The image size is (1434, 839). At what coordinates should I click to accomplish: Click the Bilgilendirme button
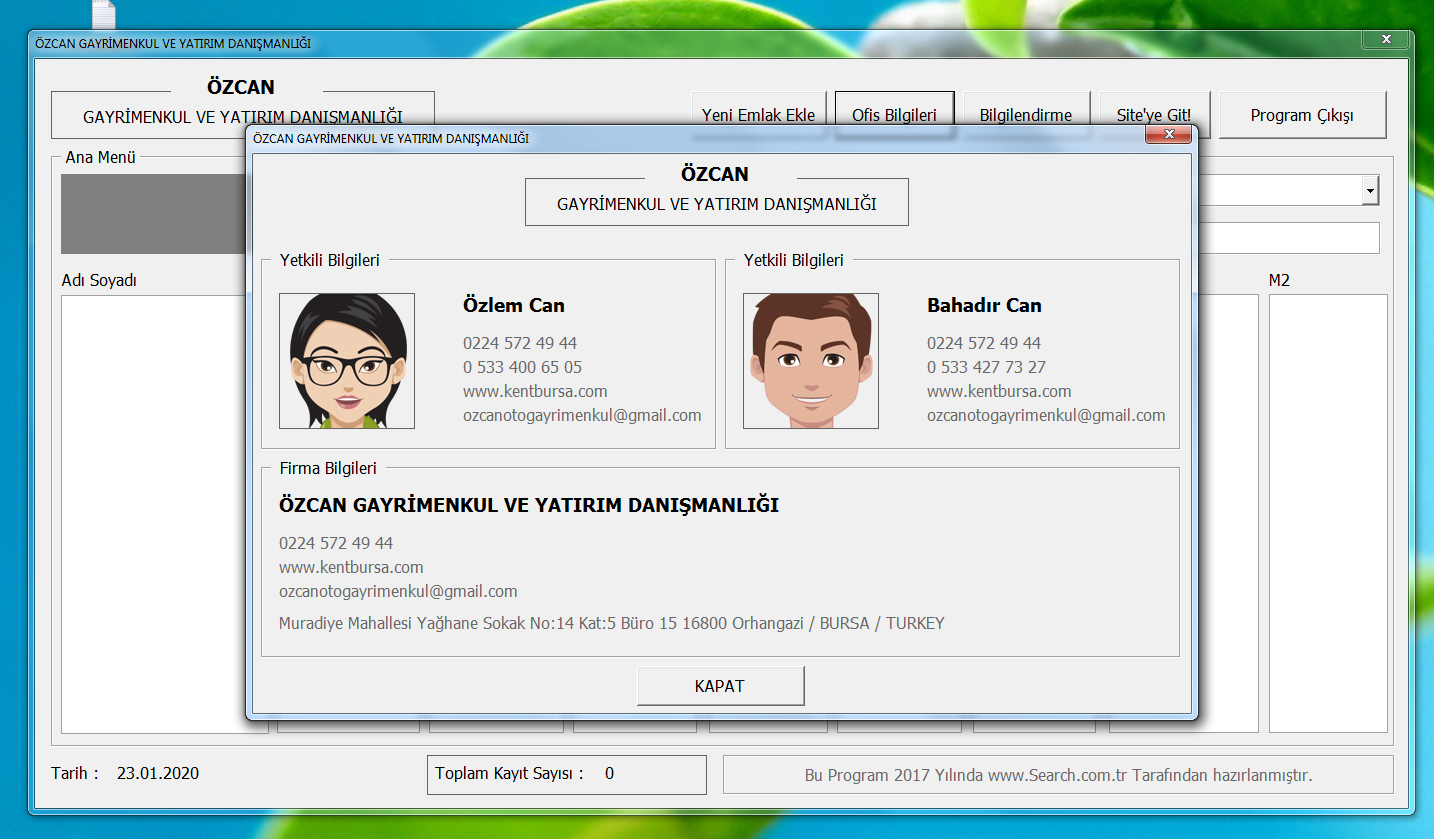(1025, 115)
